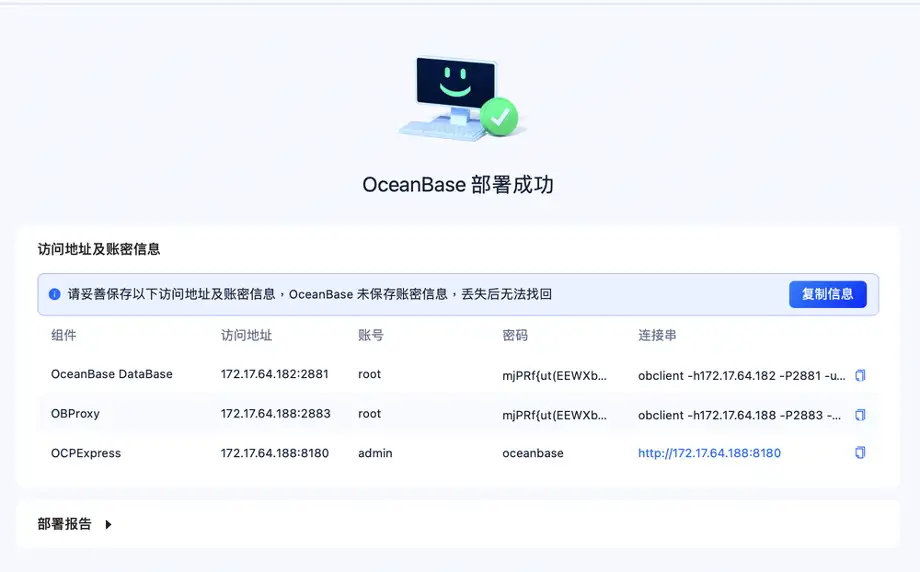Expand the 部署报告 section arrow
The image size is (920, 572).
(x=109, y=524)
